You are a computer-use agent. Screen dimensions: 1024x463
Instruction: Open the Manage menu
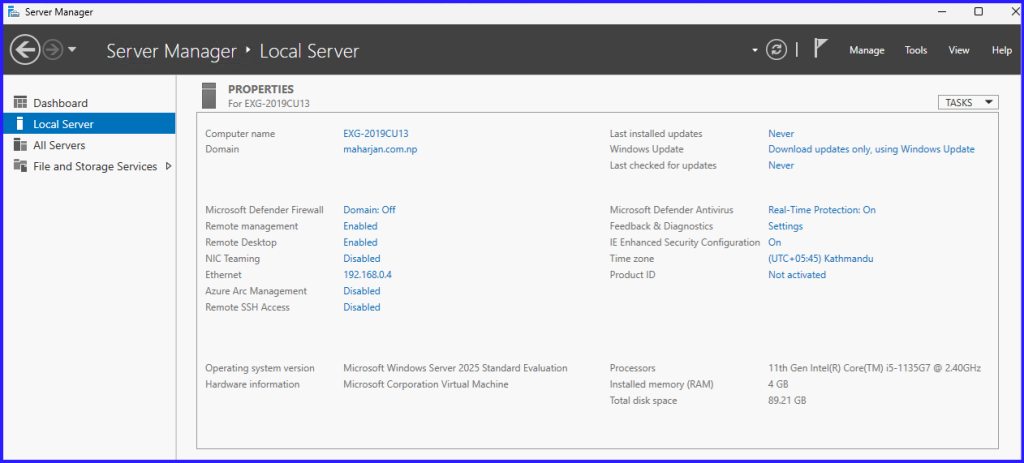pos(866,50)
